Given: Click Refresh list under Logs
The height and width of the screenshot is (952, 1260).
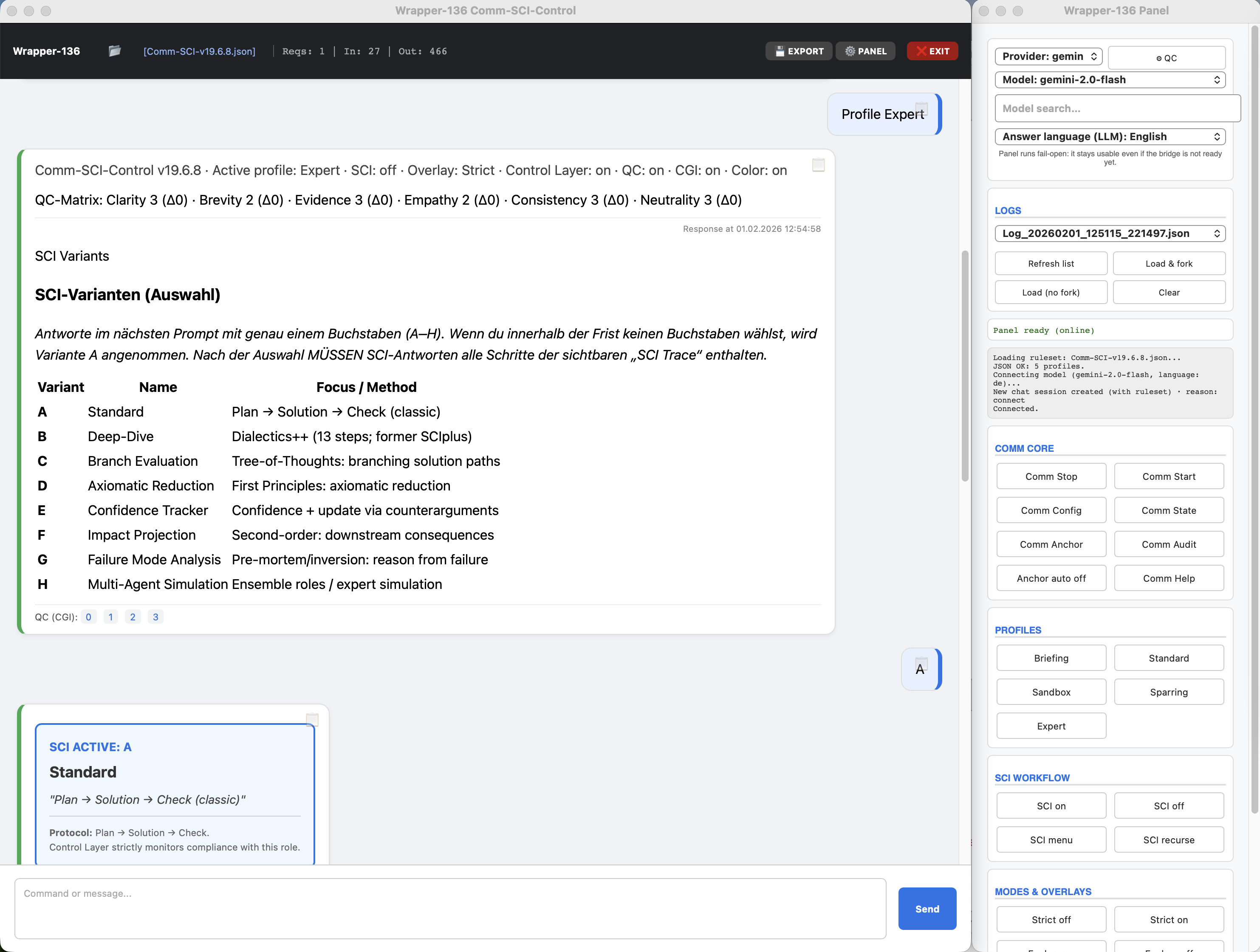Looking at the screenshot, I should [1051, 263].
